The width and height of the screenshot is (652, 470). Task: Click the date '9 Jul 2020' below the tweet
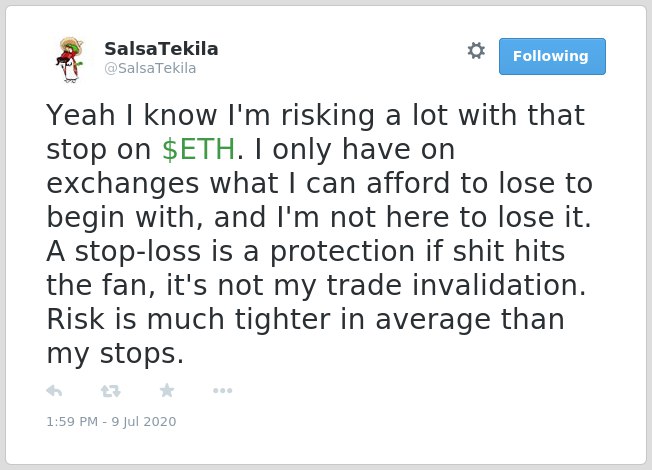[x=144, y=421]
